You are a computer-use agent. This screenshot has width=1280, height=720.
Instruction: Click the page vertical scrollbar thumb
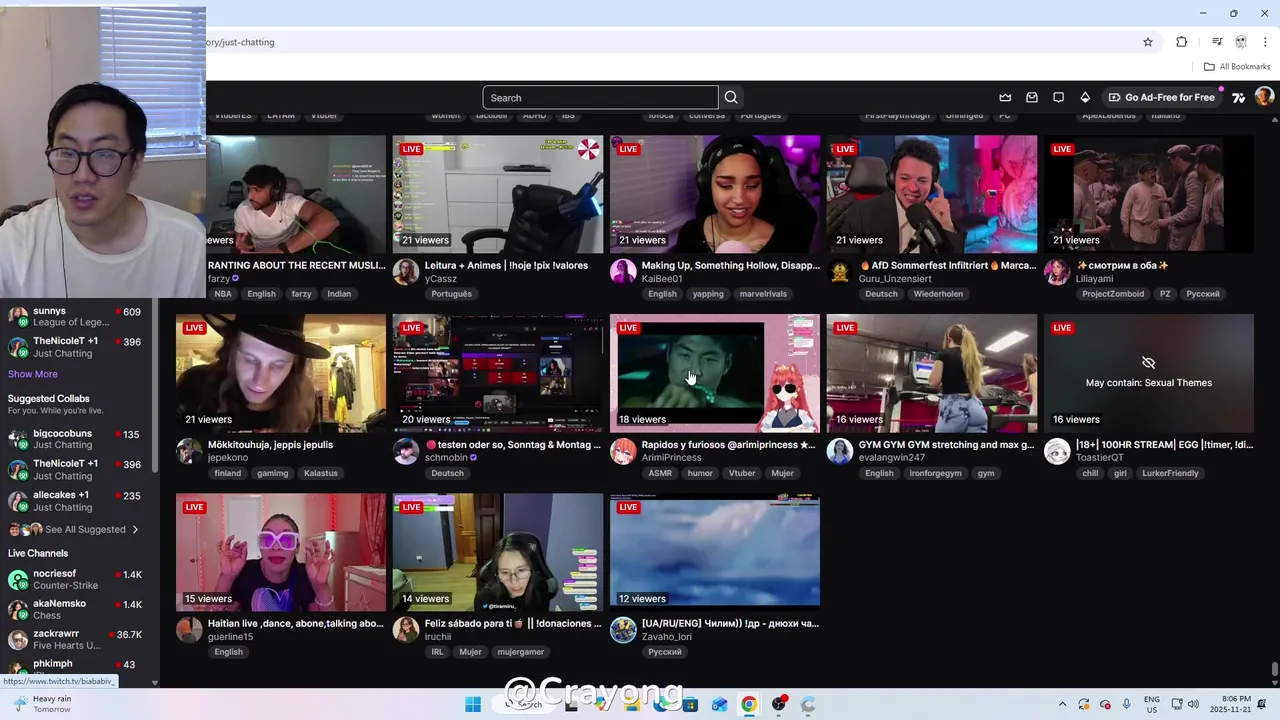click(1274, 670)
